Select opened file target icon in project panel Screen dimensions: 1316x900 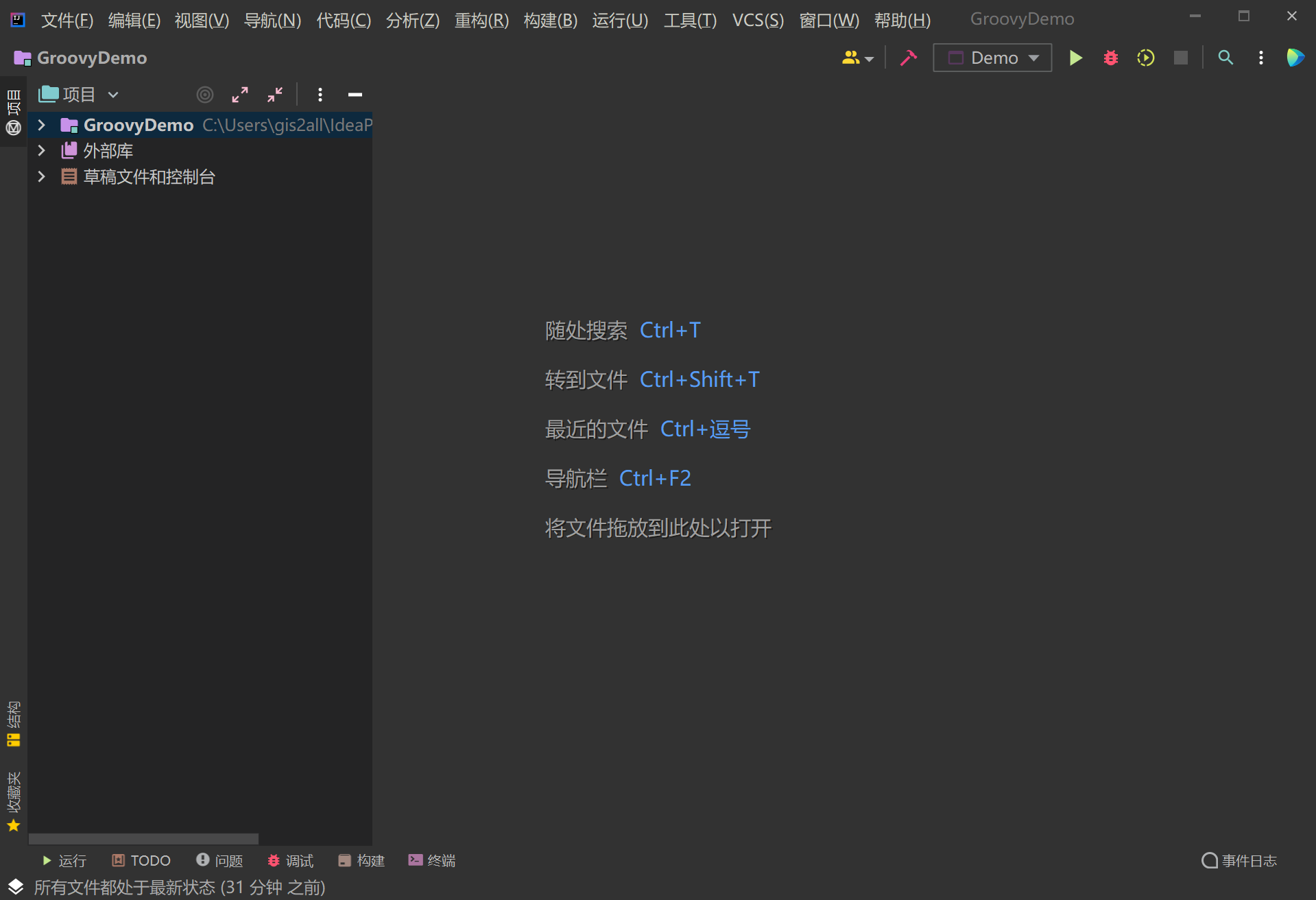(204, 95)
